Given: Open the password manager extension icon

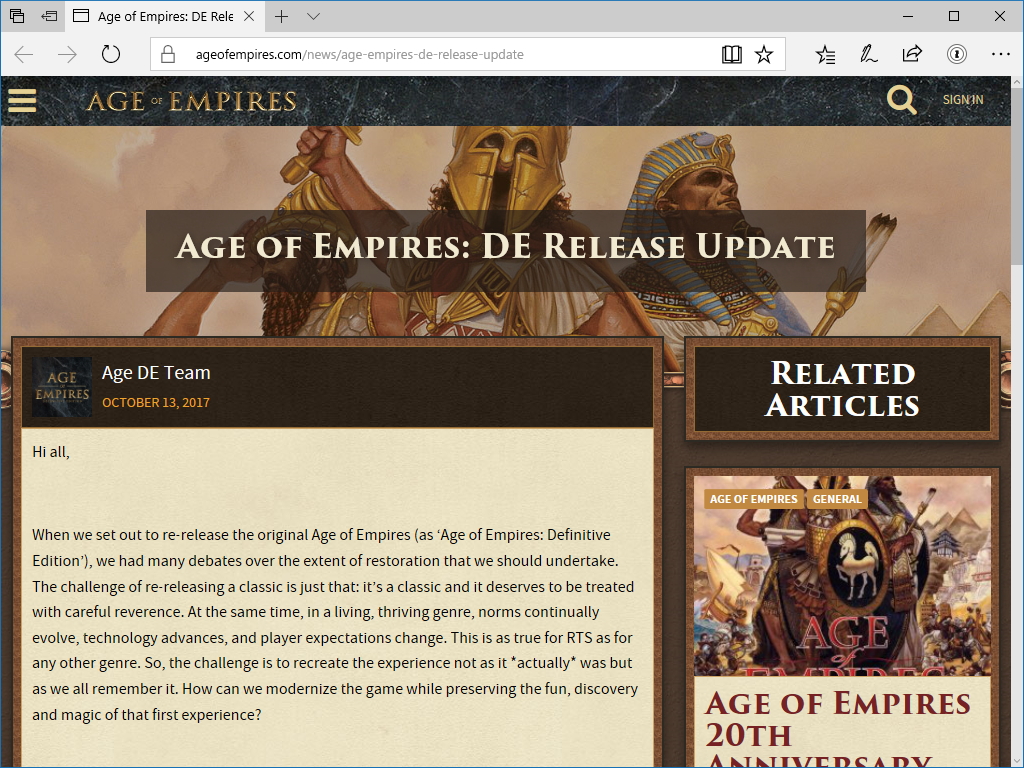Looking at the screenshot, I should point(957,54).
